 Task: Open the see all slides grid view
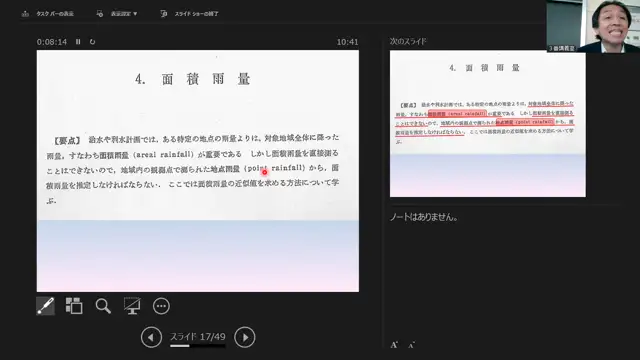74,306
